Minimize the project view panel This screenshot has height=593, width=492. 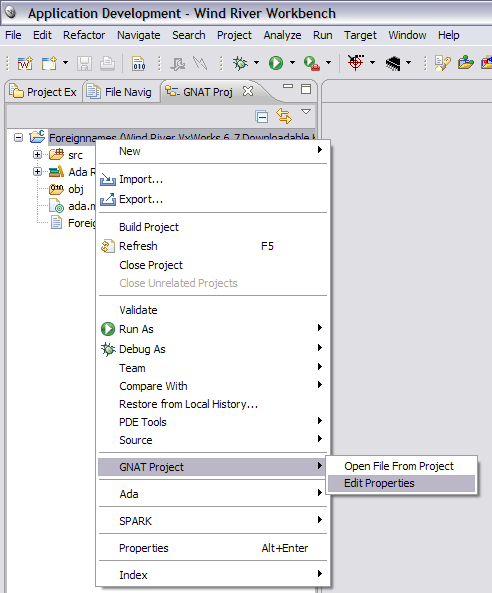click(x=288, y=87)
